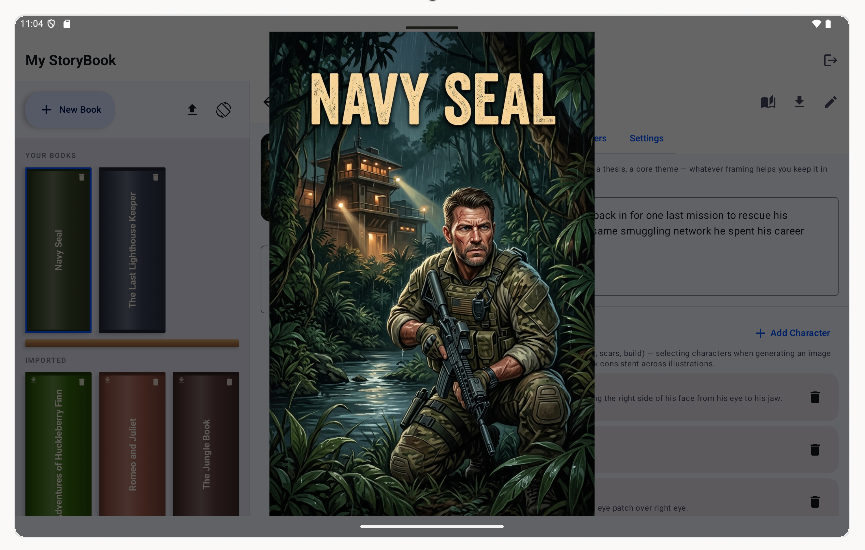Open The Jungle Book imported book
This screenshot has height=550, width=865.
pos(206,444)
